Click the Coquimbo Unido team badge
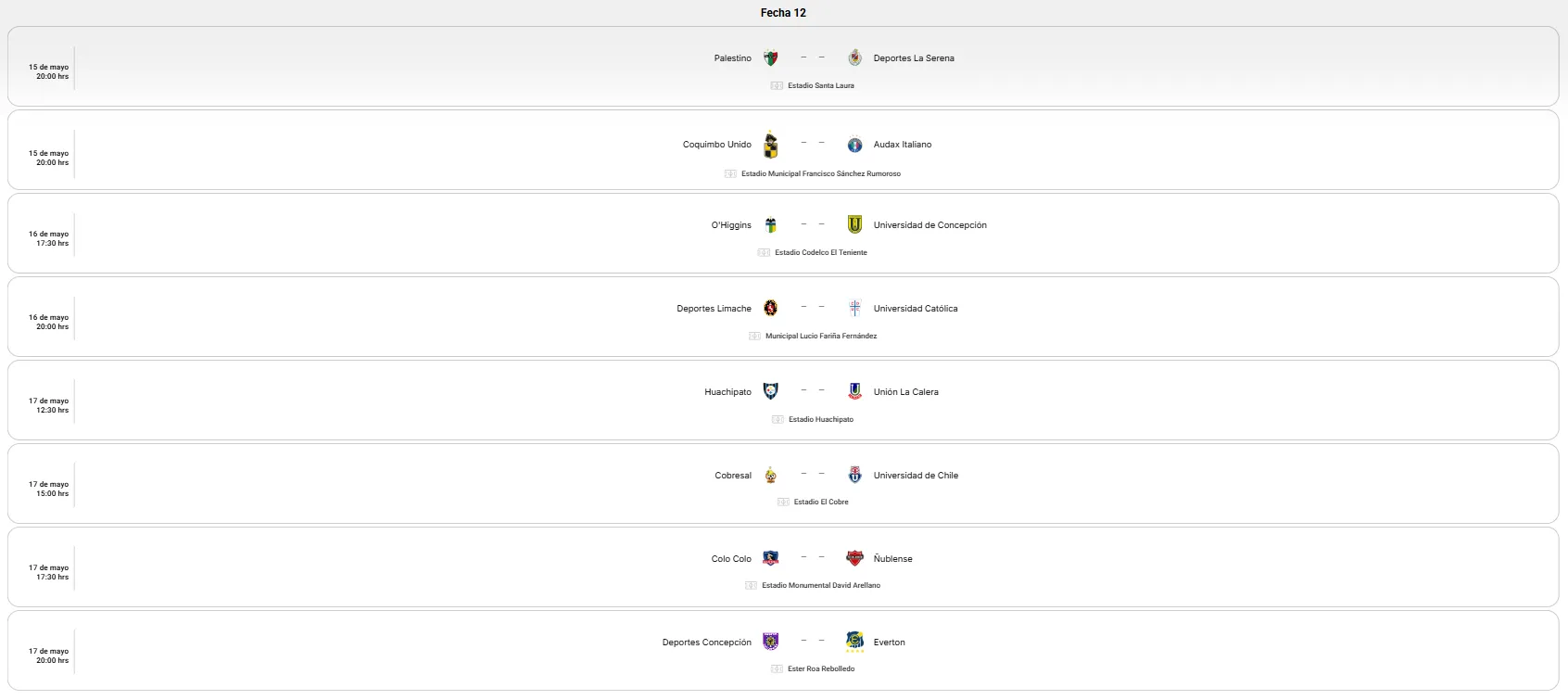Image resolution: width=1568 pixels, height=700 pixels. [770, 145]
